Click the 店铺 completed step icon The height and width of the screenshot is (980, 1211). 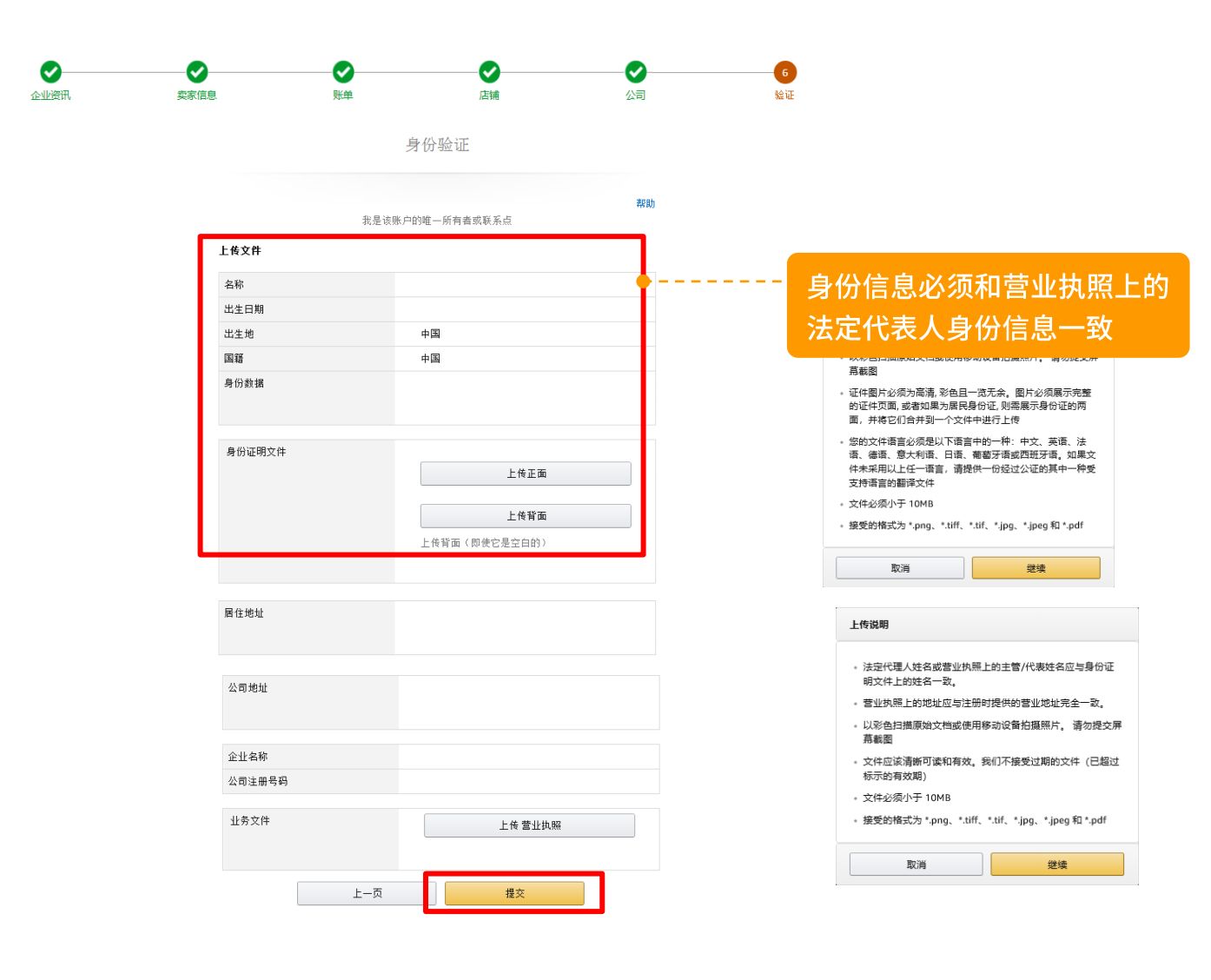(x=489, y=73)
